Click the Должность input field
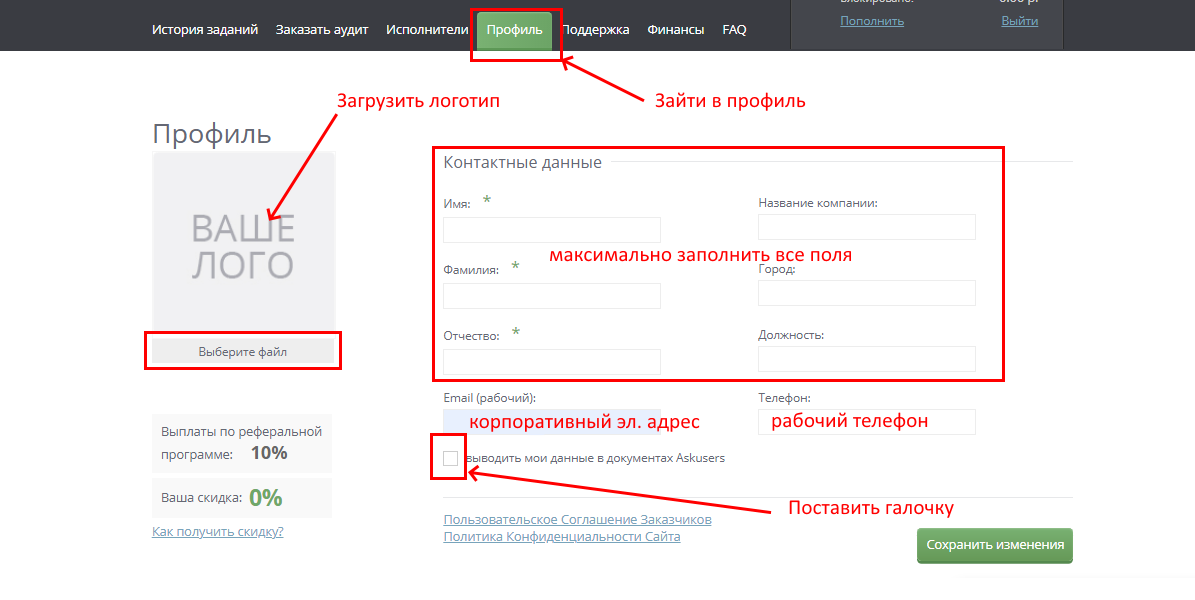 [x=867, y=359]
